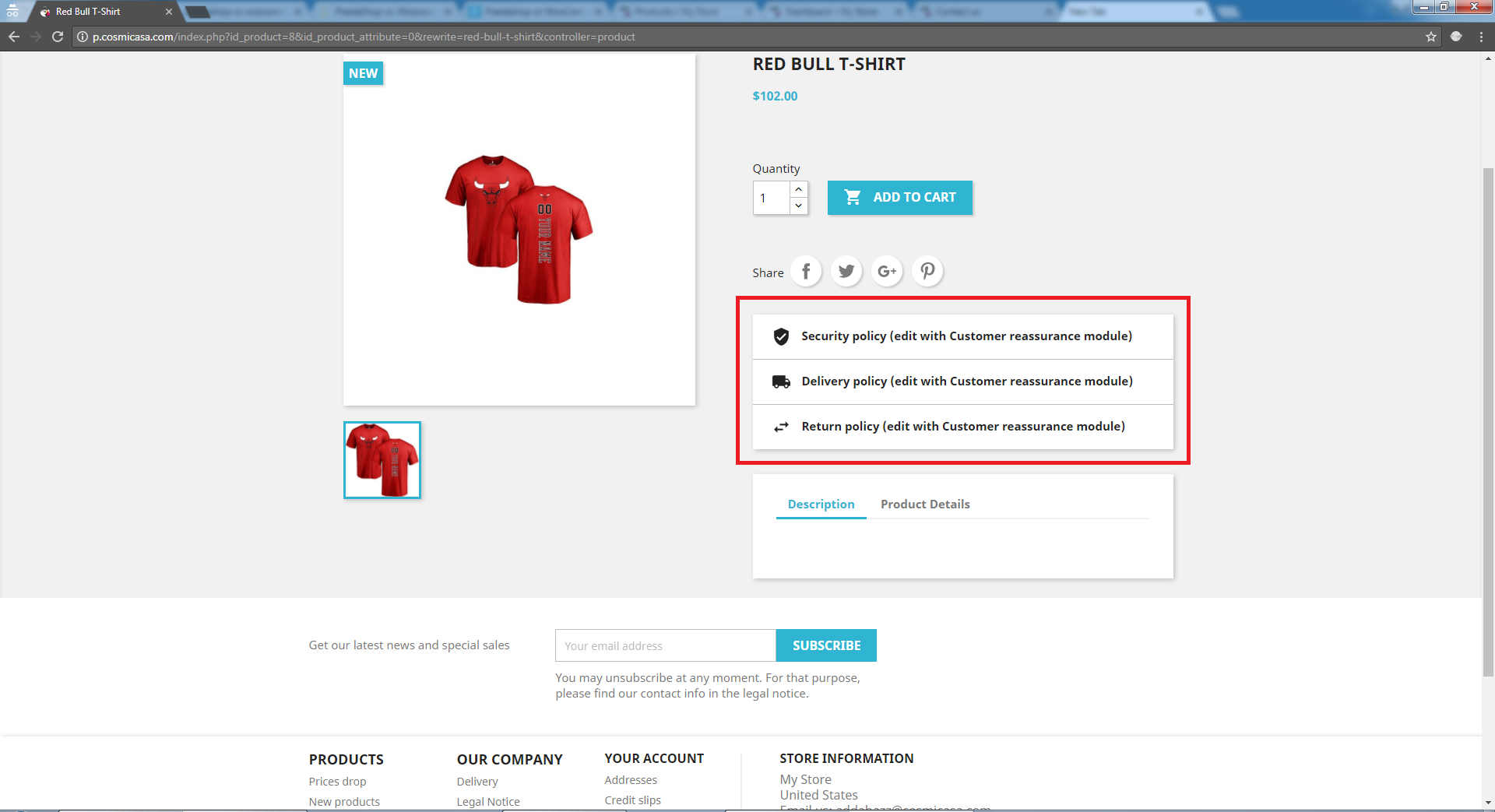1495x812 pixels.
Task: Click the My Store store information text
Action: [806, 779]
